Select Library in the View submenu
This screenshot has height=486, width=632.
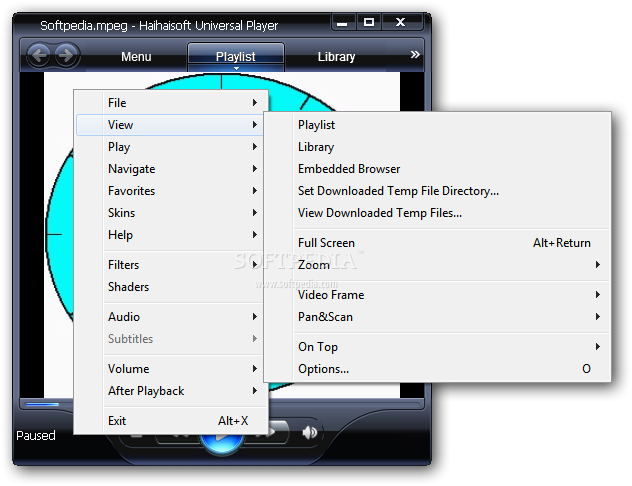tap(437, 147)
